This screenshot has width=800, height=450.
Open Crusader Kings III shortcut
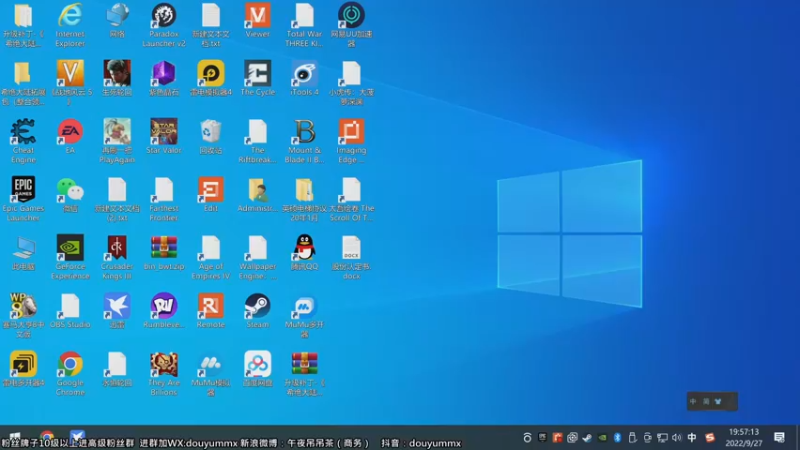coord(117,257)
